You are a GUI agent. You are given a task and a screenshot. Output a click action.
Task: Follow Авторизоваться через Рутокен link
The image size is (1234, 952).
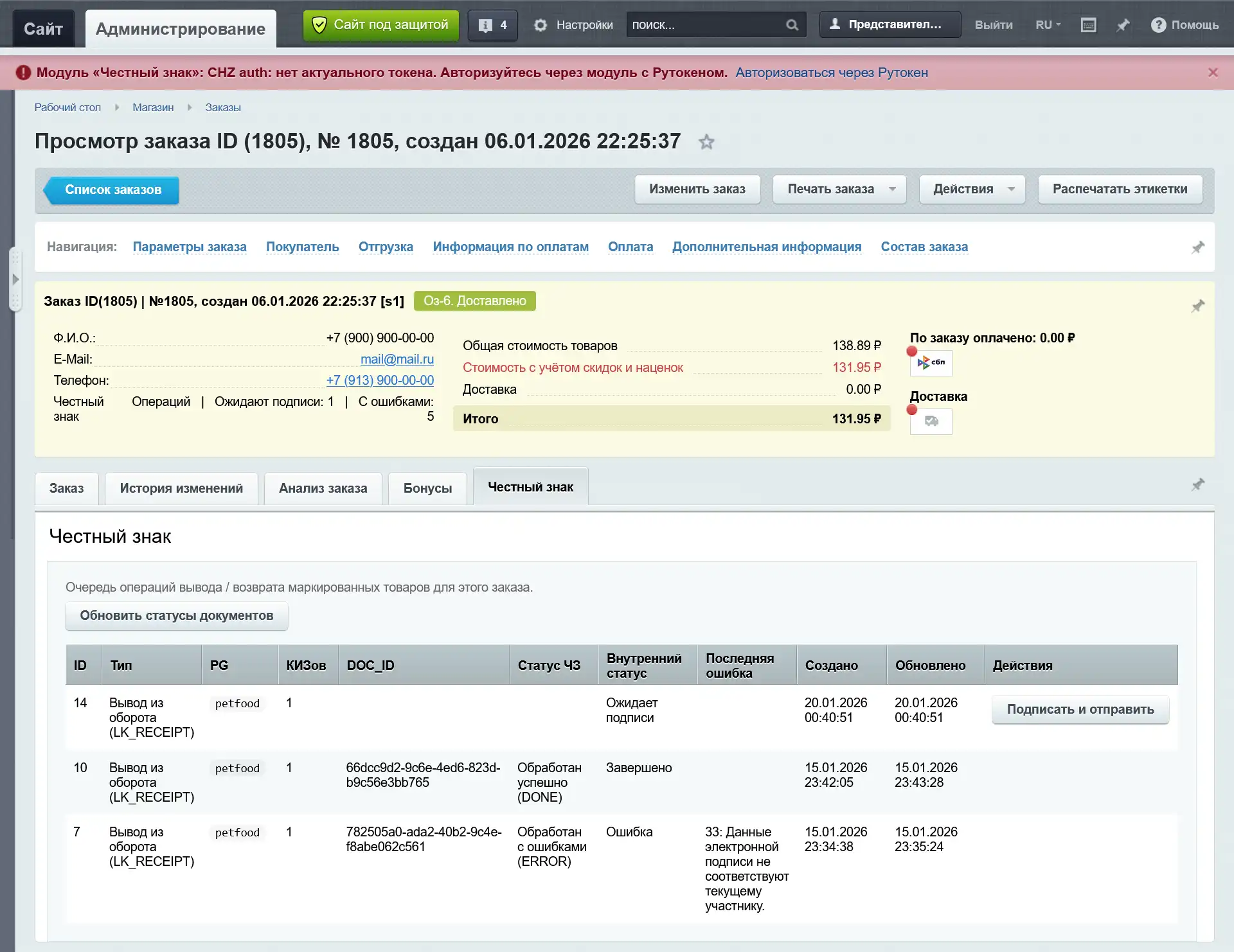tap(831, 73)
